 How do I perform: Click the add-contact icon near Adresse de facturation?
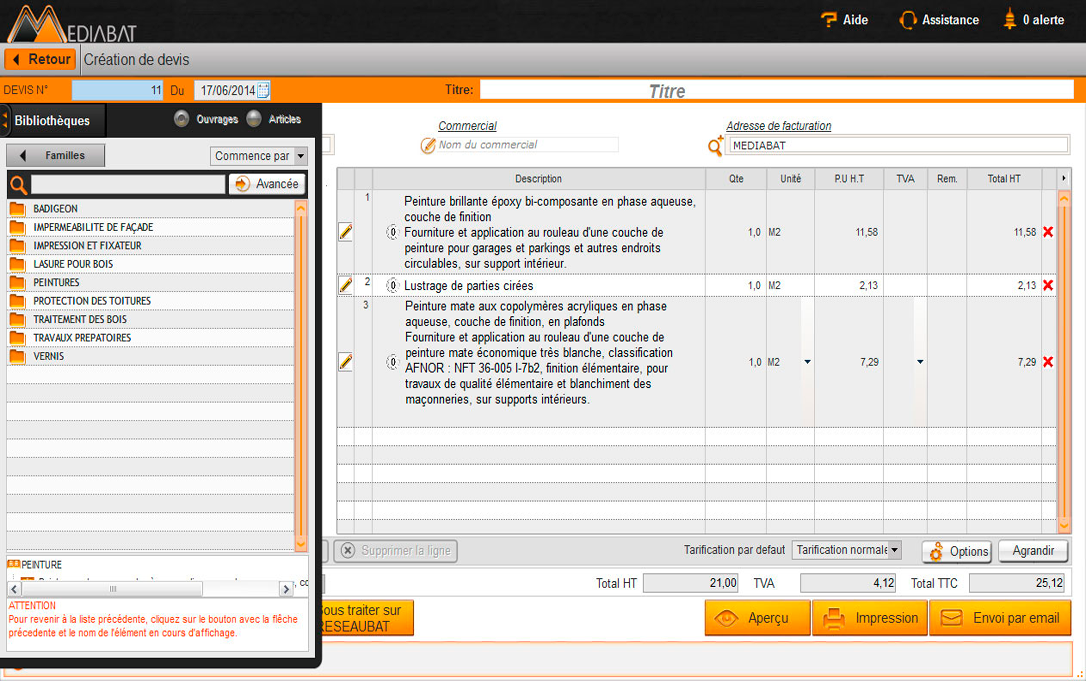point(715,145)
